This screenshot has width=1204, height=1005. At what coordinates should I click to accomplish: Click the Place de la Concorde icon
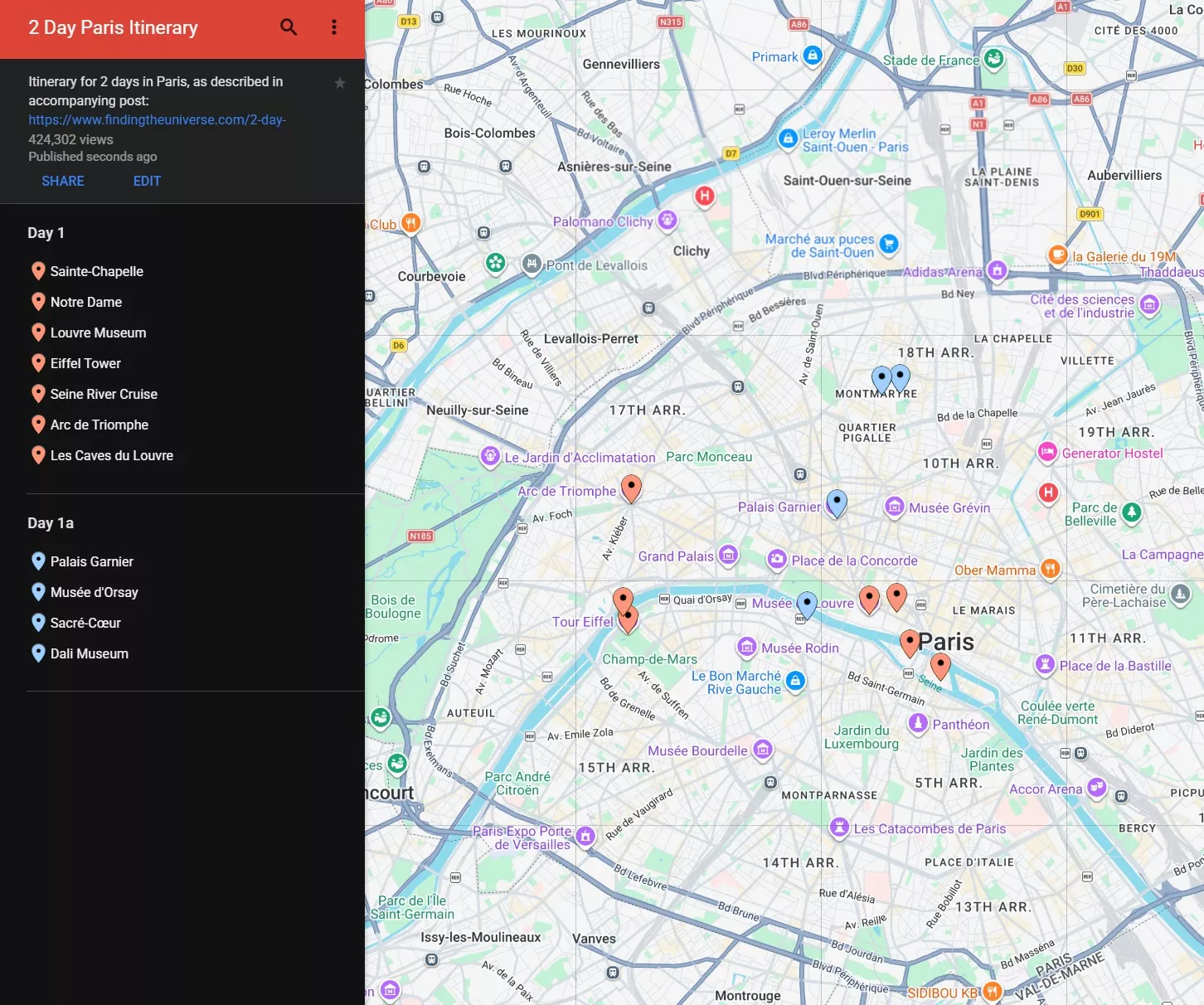click(x=777, y=560)
